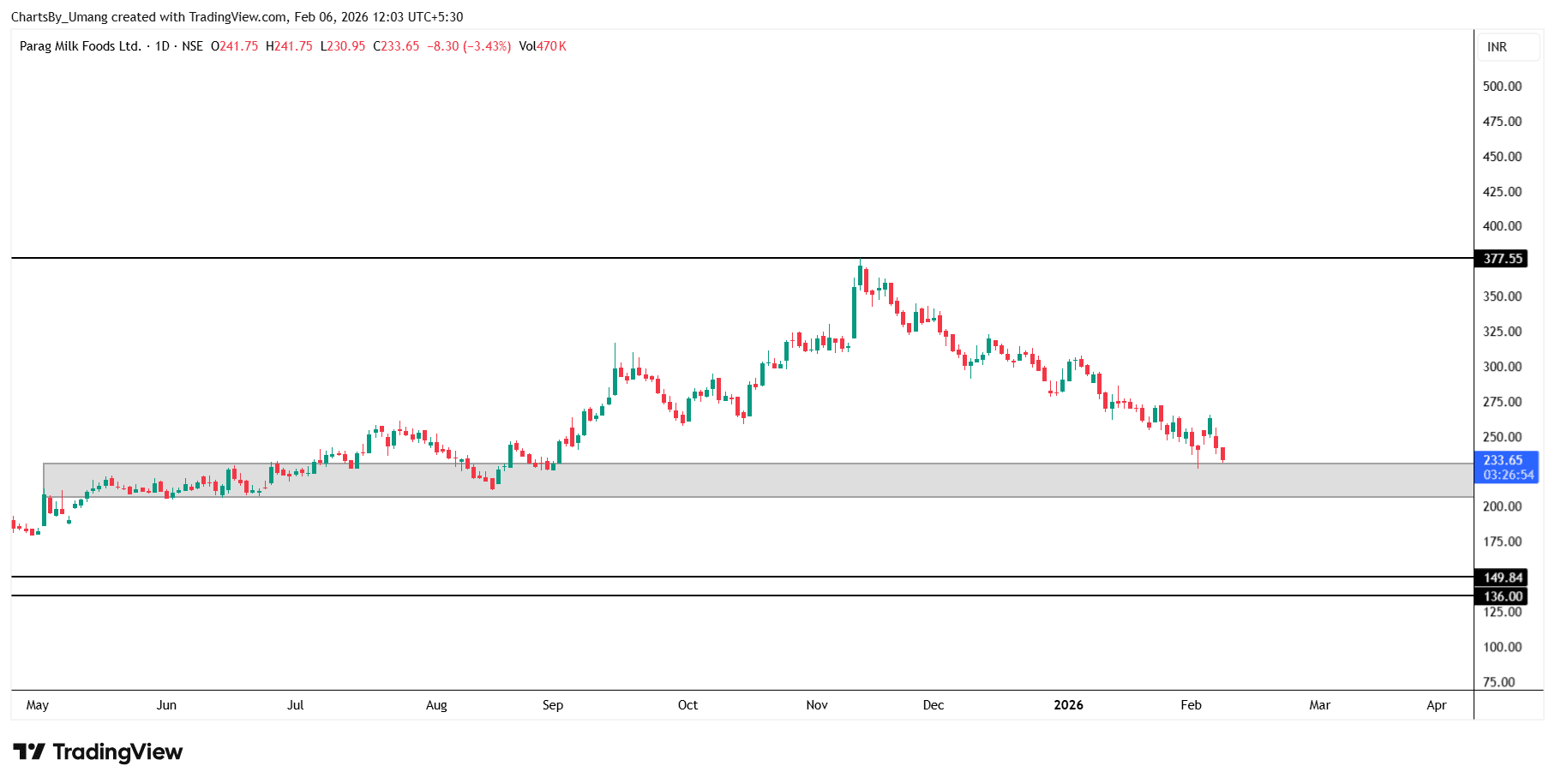The width and height of the screenshot is (1555, 784).
Task: Click the 75.00 price axis label
Action: [1499, 682]
